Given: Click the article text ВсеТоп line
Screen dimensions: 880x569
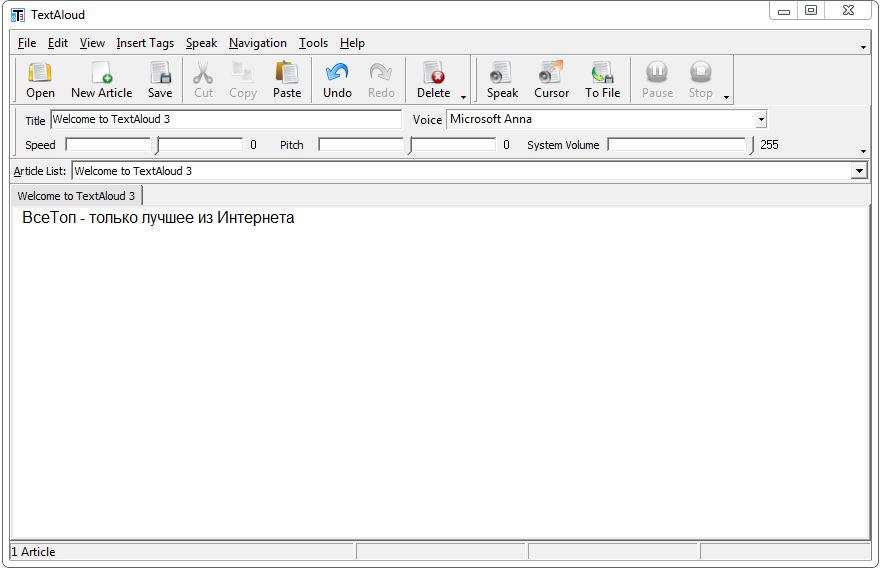Looking at the screenshot, I should [x=158, y=218].
